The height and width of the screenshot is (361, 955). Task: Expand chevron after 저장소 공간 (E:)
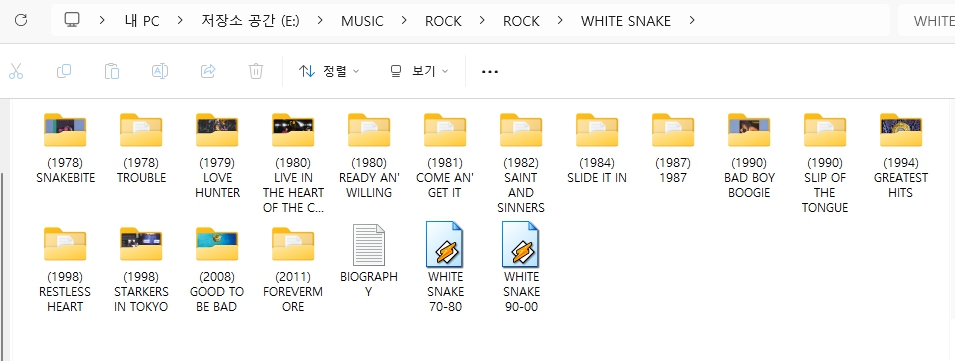click(320, 21)
